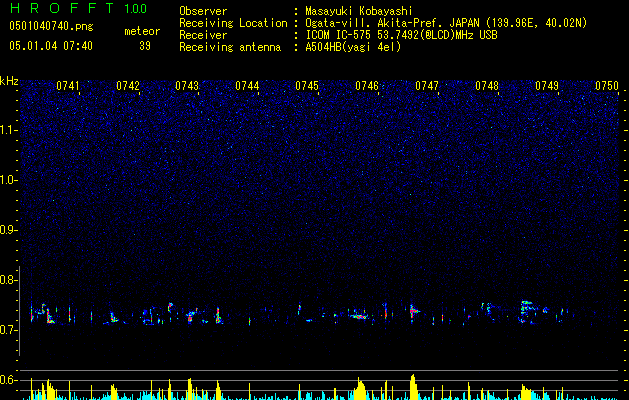Click the 1.0 kHz axis label

[9, 180]
